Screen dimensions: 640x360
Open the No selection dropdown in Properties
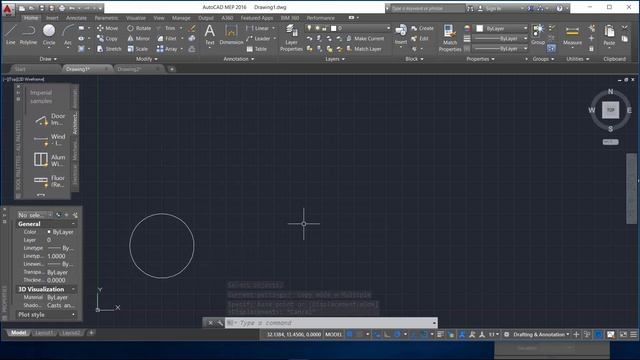(x=35, y=215)
